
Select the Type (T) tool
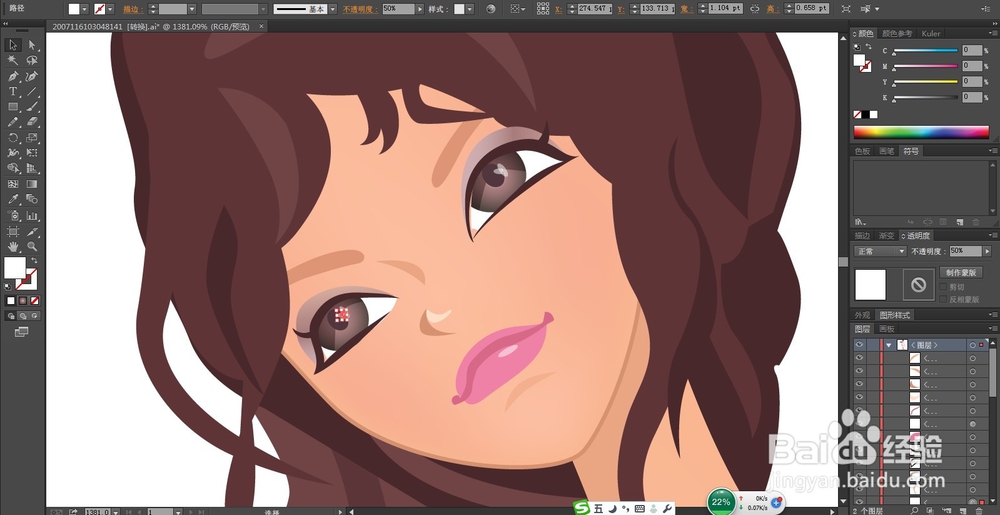point(13,92)
